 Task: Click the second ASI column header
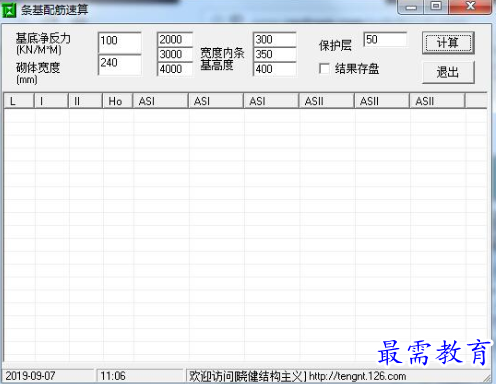(x=216, y=101)
